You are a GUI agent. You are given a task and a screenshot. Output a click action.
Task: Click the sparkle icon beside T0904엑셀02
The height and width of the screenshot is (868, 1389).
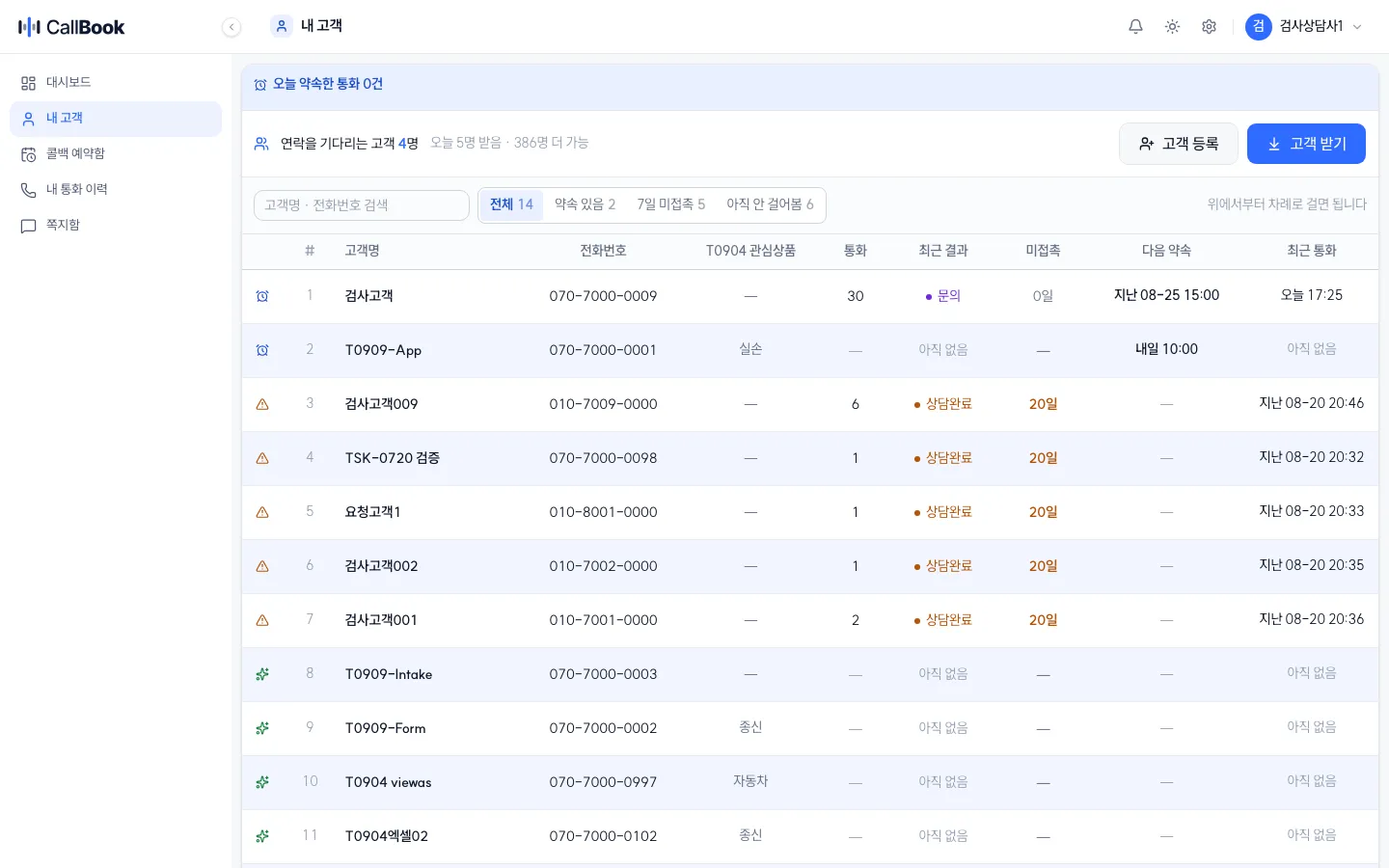262,836
